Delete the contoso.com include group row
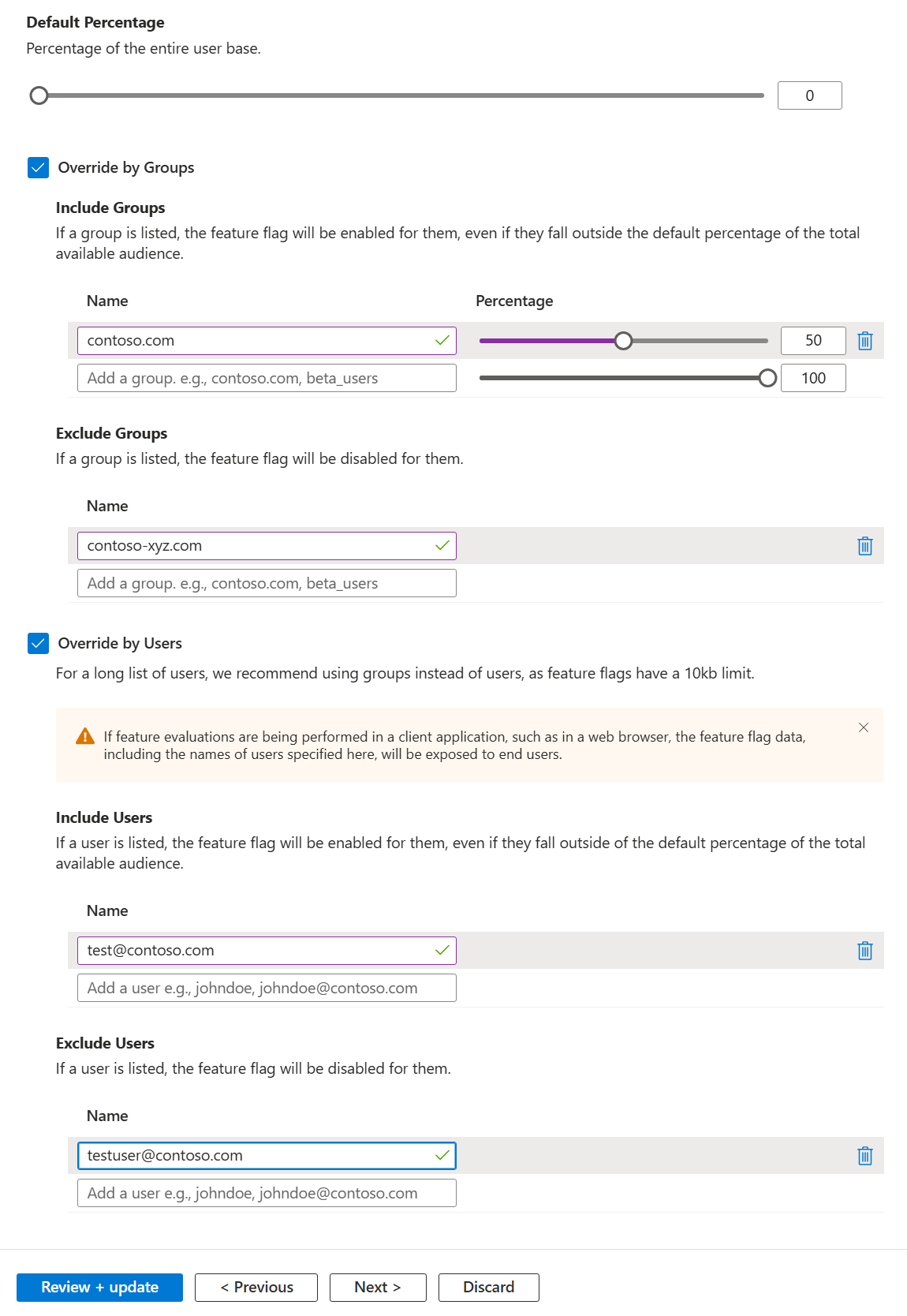Screen dimensions: 907x1316 pos(865,341)
